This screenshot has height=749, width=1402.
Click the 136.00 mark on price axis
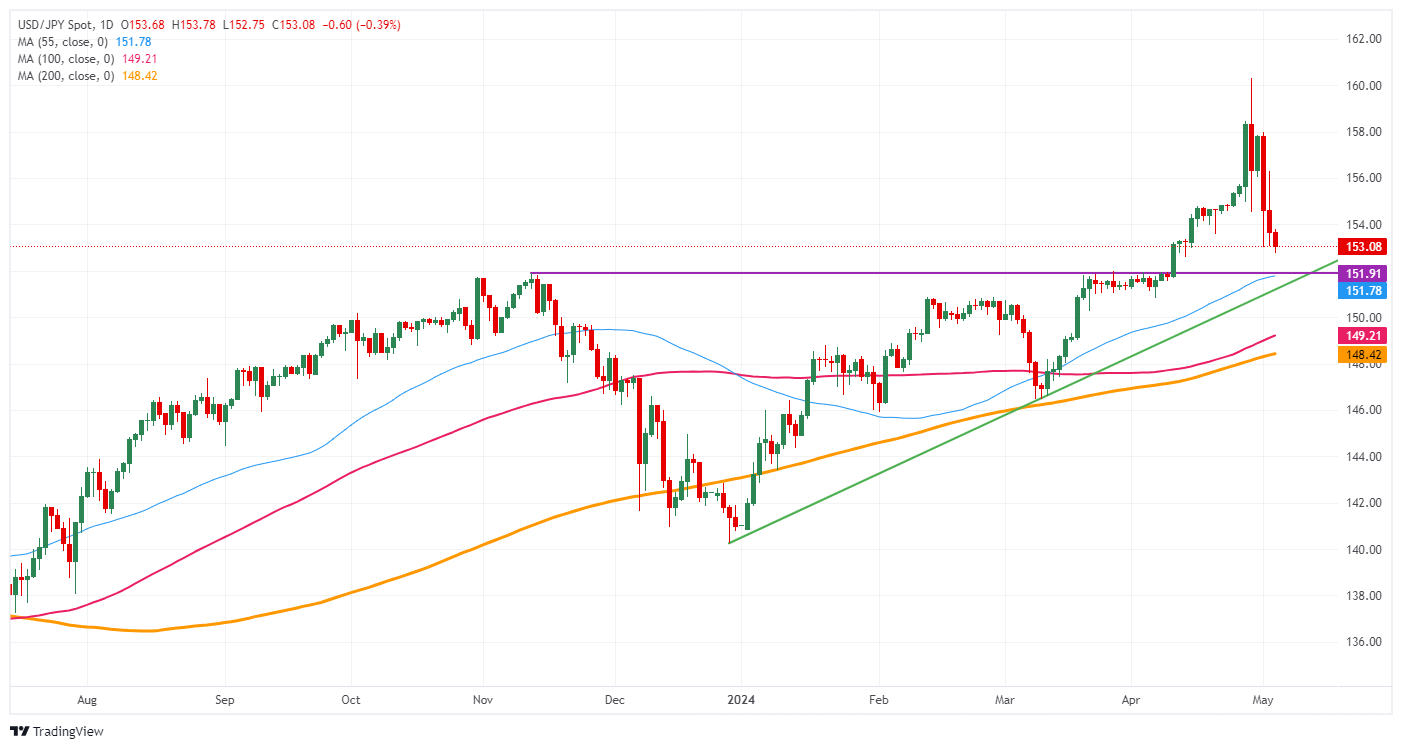[x=1361, y=642]
